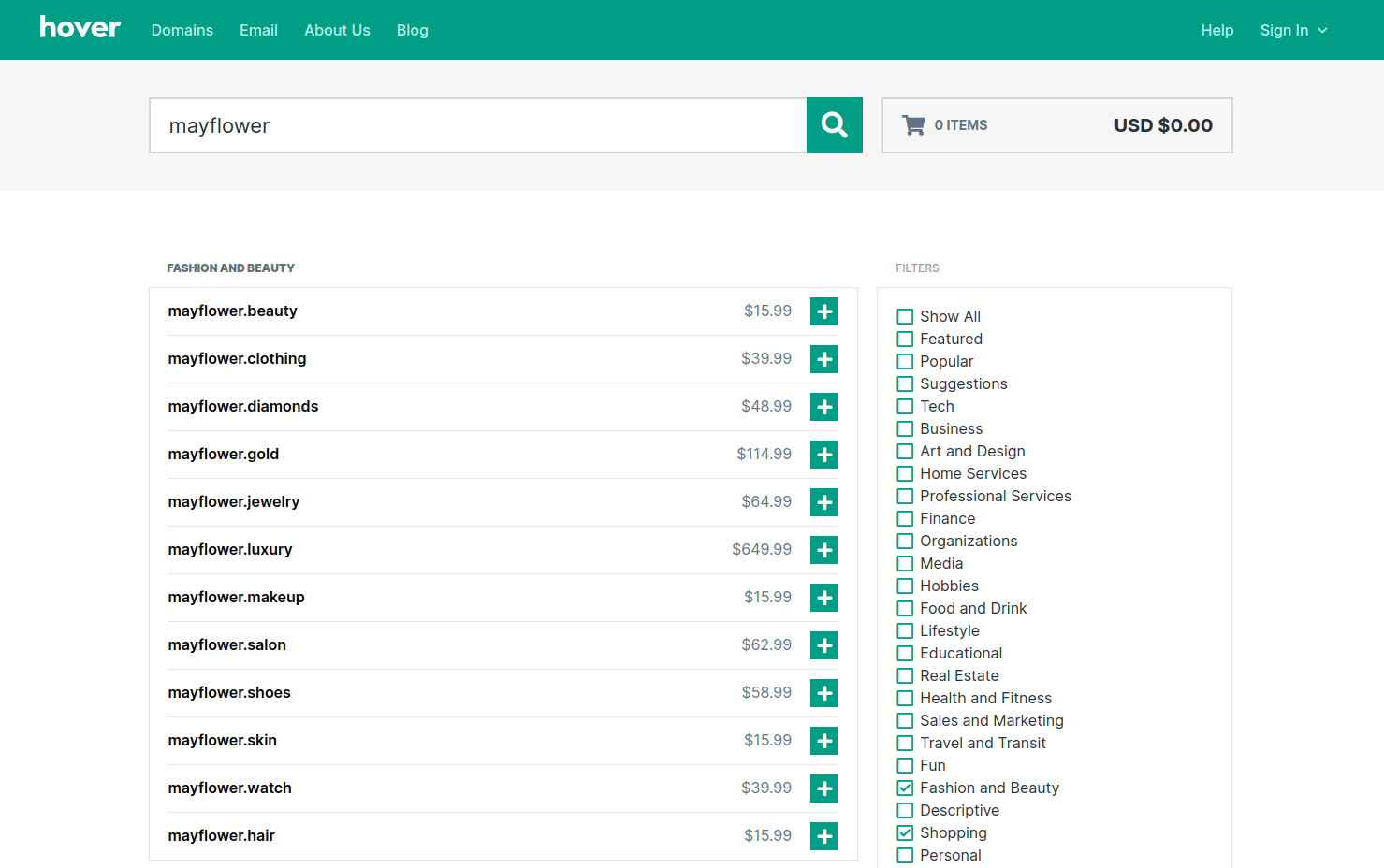Add mayflower.beauty to cart
The height and width of the screenshot is (868, 1384).
pos(823,311)
